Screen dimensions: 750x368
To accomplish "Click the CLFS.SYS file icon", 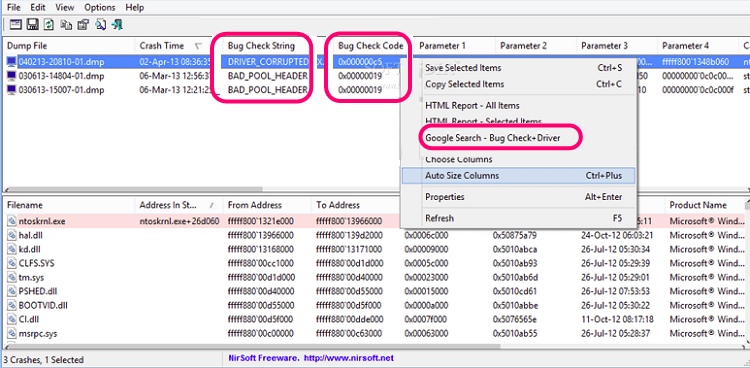I will [x=12, y=263].
